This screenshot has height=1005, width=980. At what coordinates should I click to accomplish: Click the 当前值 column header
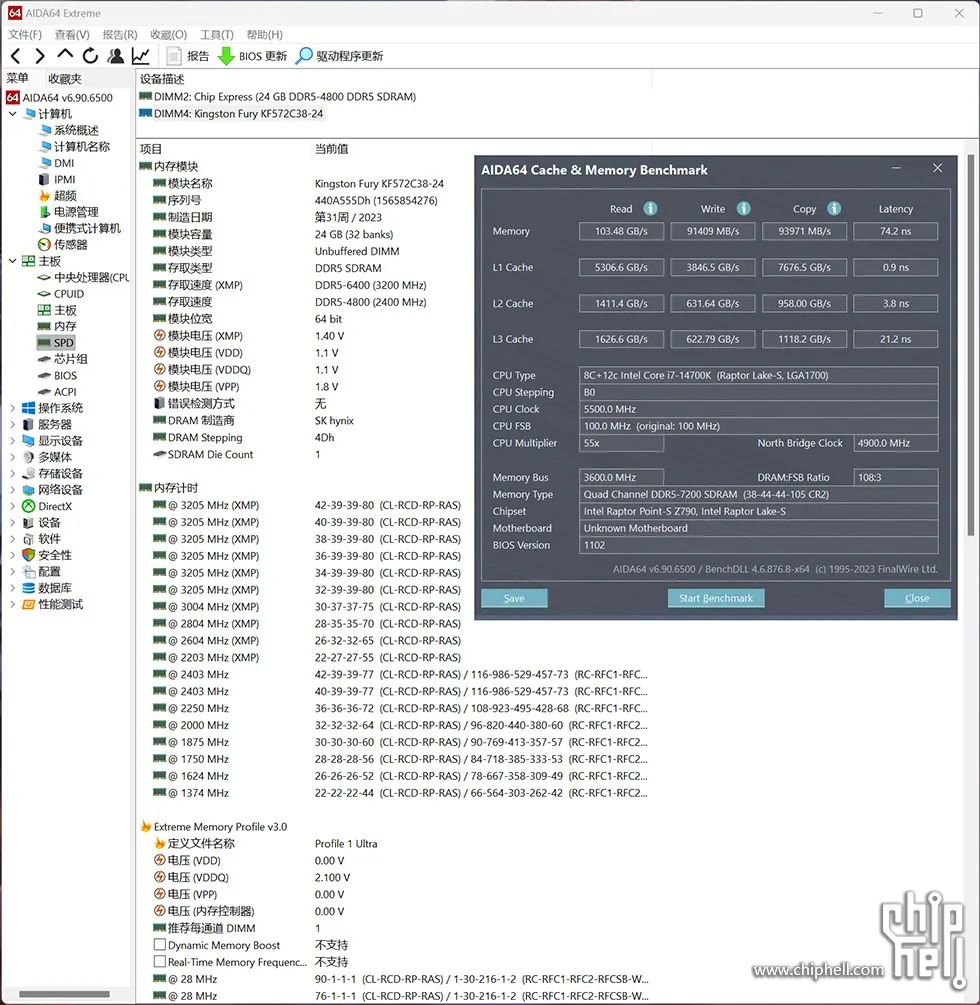coord(331,149)
